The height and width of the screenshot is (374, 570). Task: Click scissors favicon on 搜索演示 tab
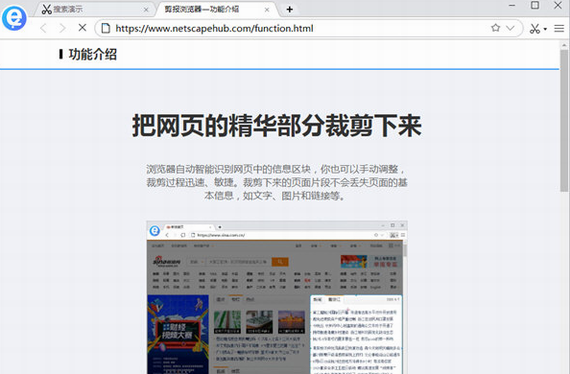pyautogui.click(x=47, y=9)
